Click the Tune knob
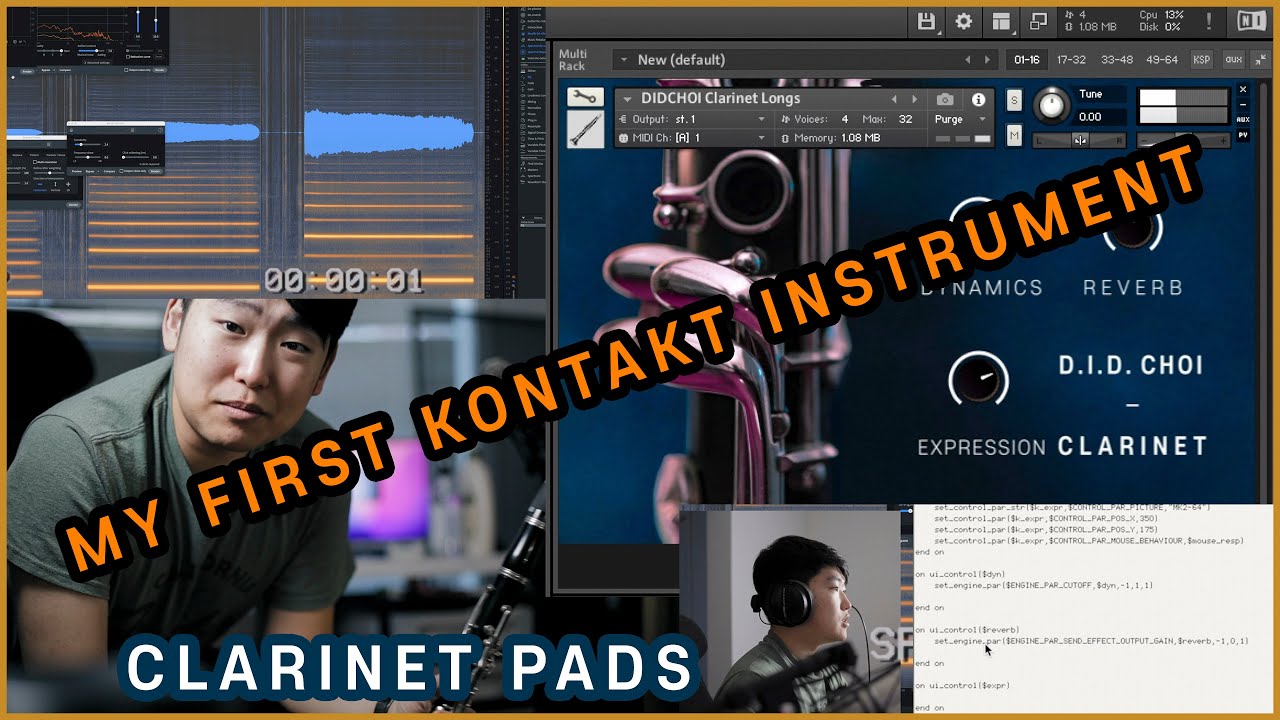The height and width of the screenshot is (720, 1280). tap(1051, 106)
